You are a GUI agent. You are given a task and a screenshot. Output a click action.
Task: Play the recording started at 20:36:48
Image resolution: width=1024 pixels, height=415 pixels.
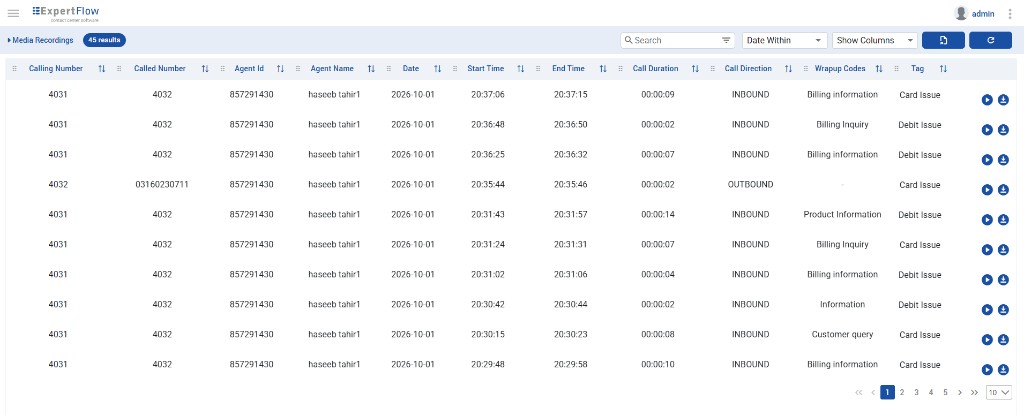(987, 130)
